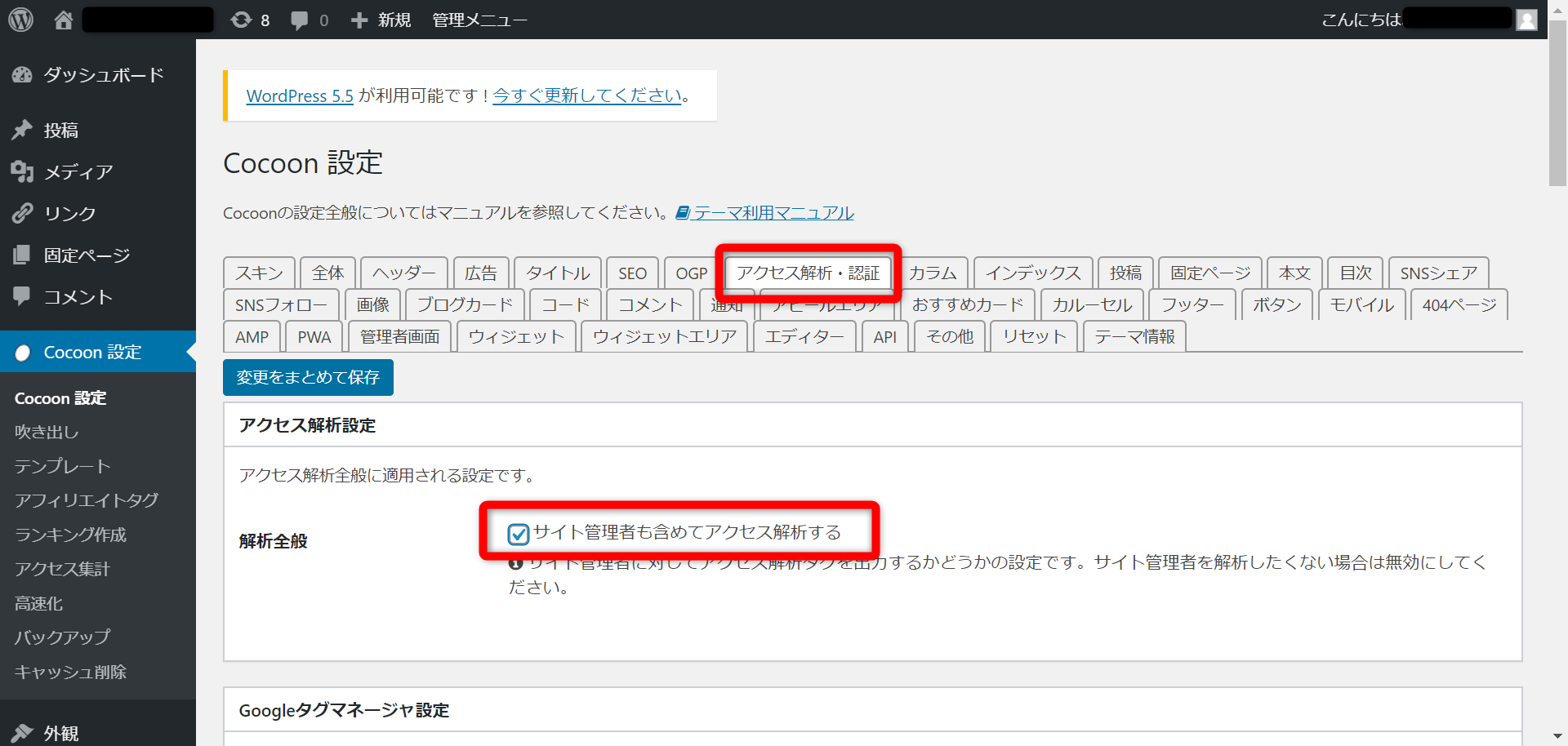Image resolution: width=1568 pixels, height=746 pixels.
Task: Open the PWA tab
Action: tap(314, 336)
